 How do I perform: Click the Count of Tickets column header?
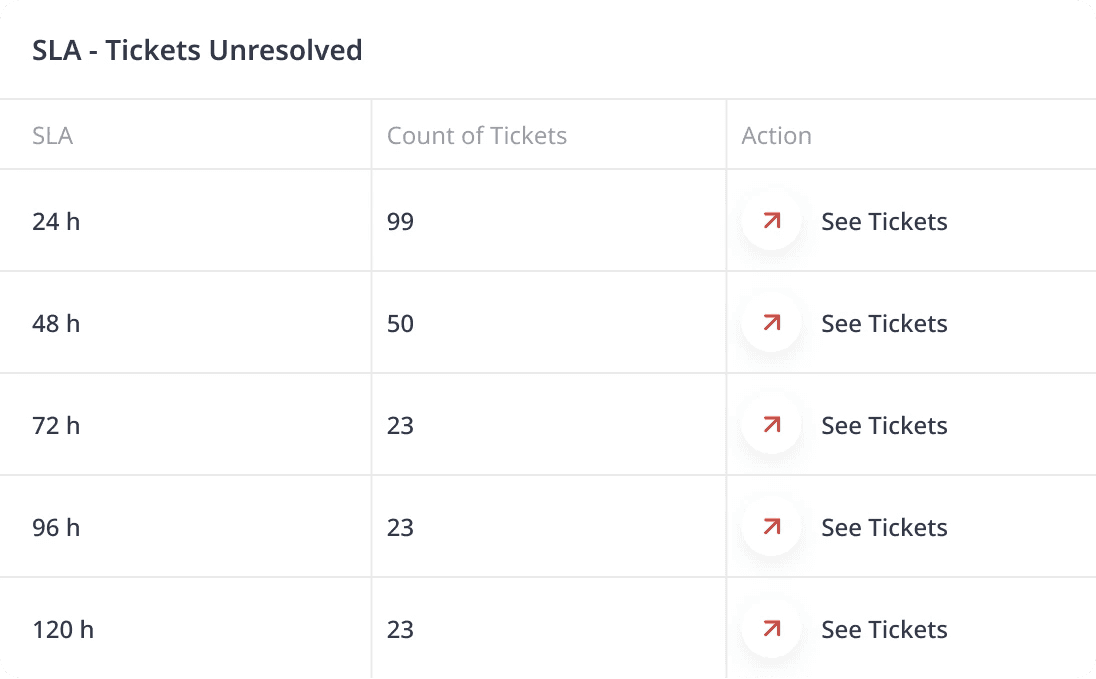click(x=477, y=136)
